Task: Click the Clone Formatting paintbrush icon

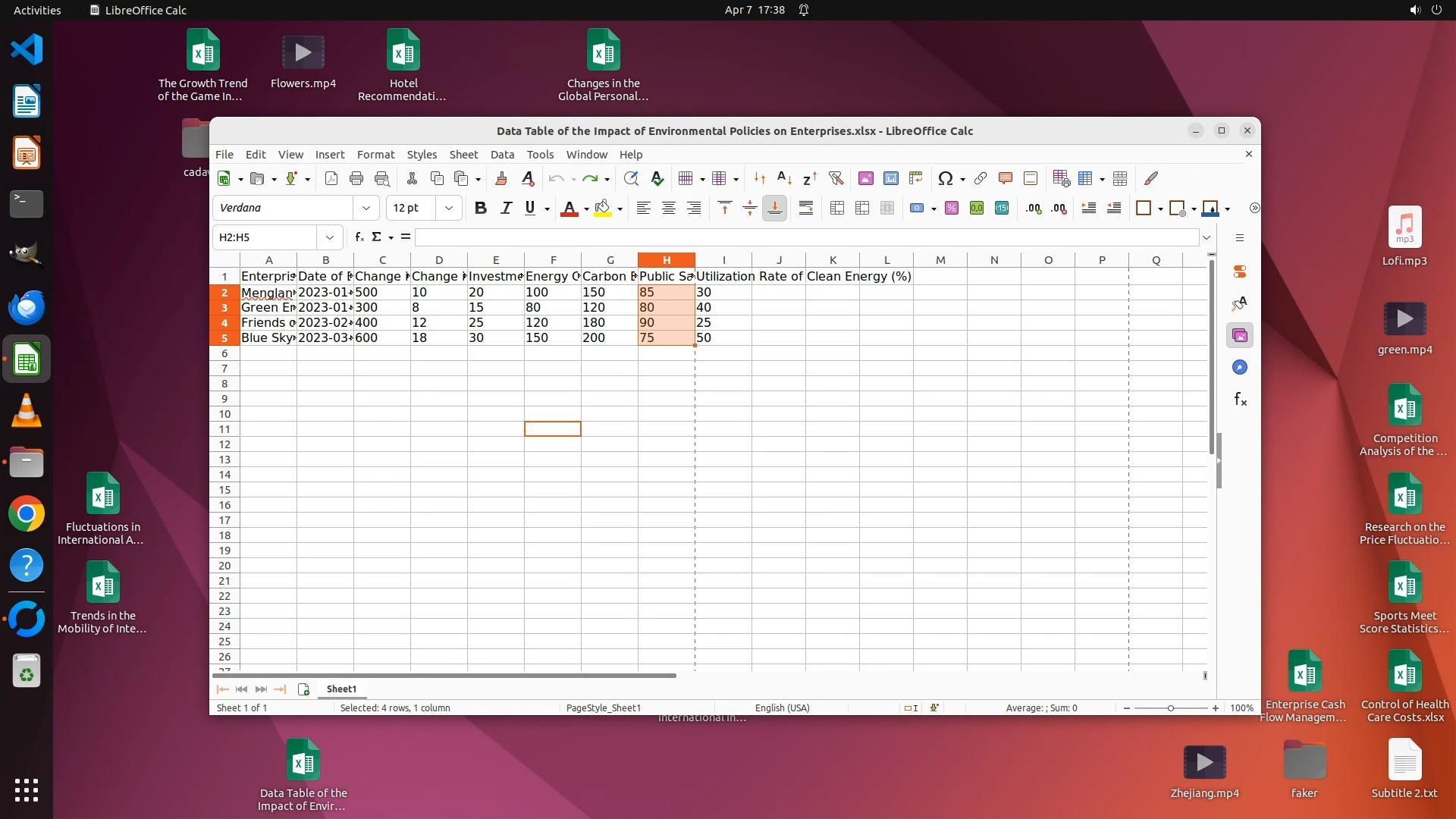Action: coord(500,179)
